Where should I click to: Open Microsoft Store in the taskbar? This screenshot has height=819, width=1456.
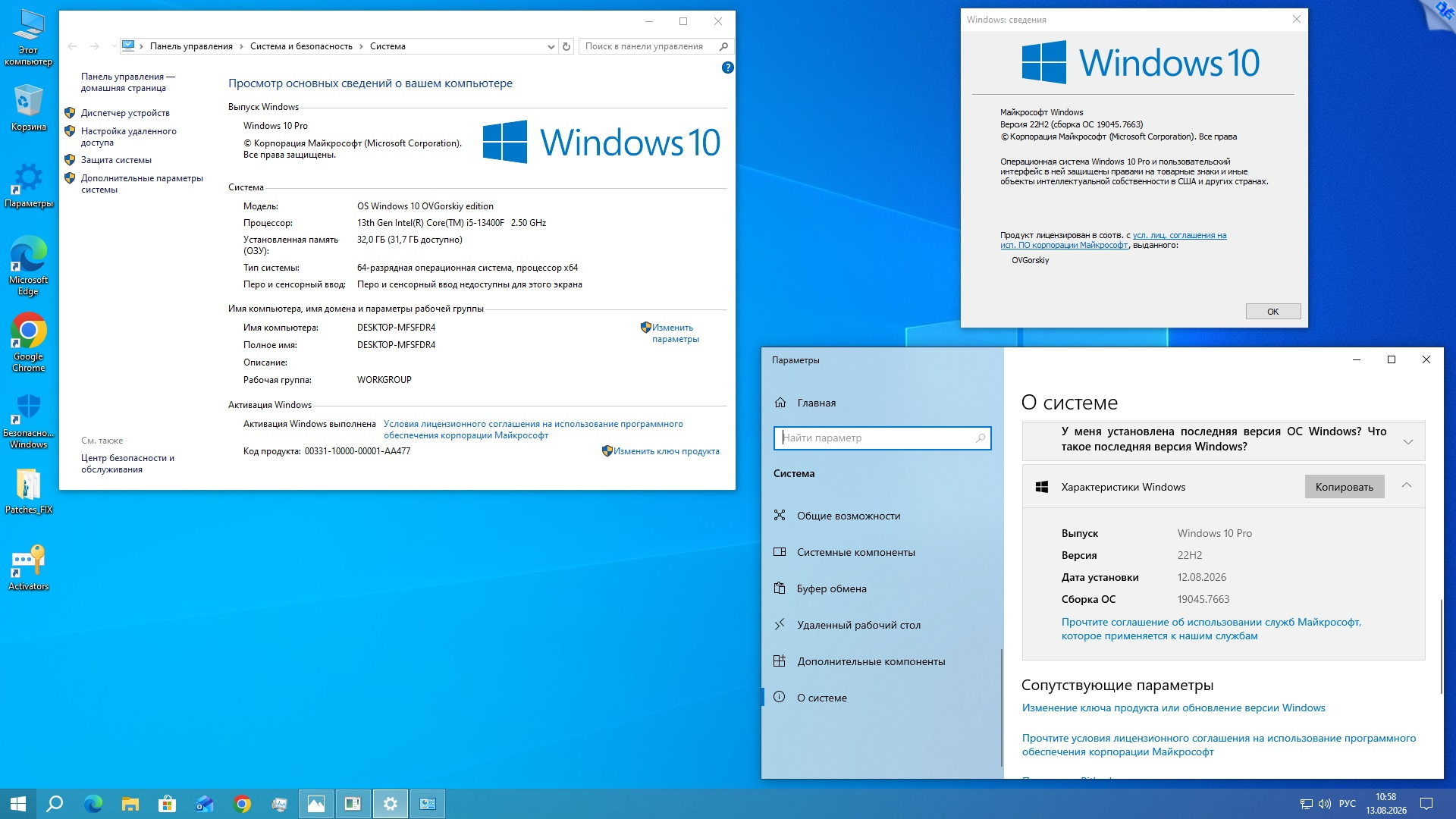tap(168, 804)
